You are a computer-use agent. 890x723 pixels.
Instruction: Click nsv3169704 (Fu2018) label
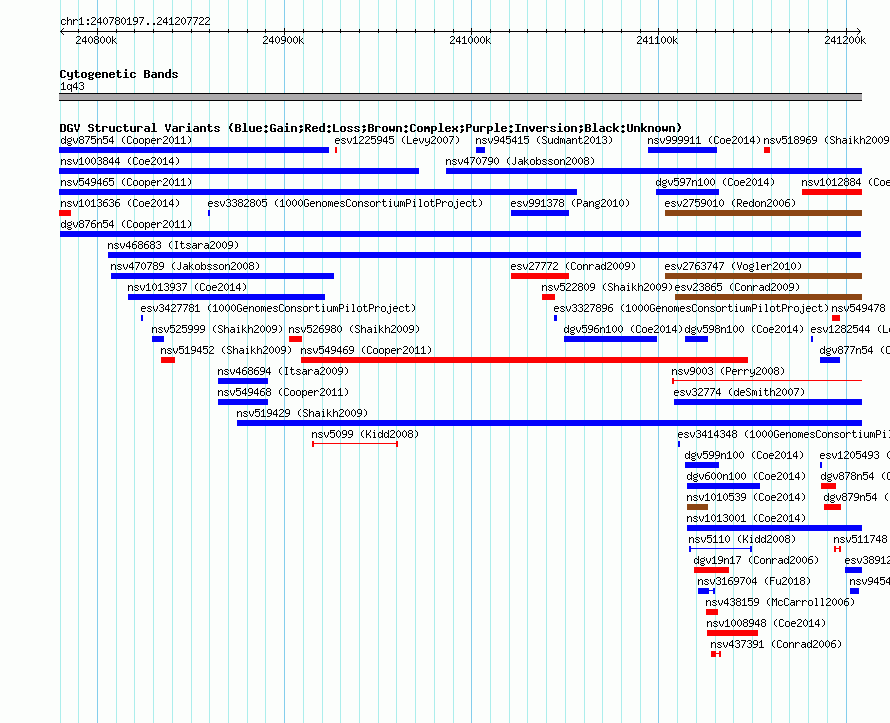point(754,581)
